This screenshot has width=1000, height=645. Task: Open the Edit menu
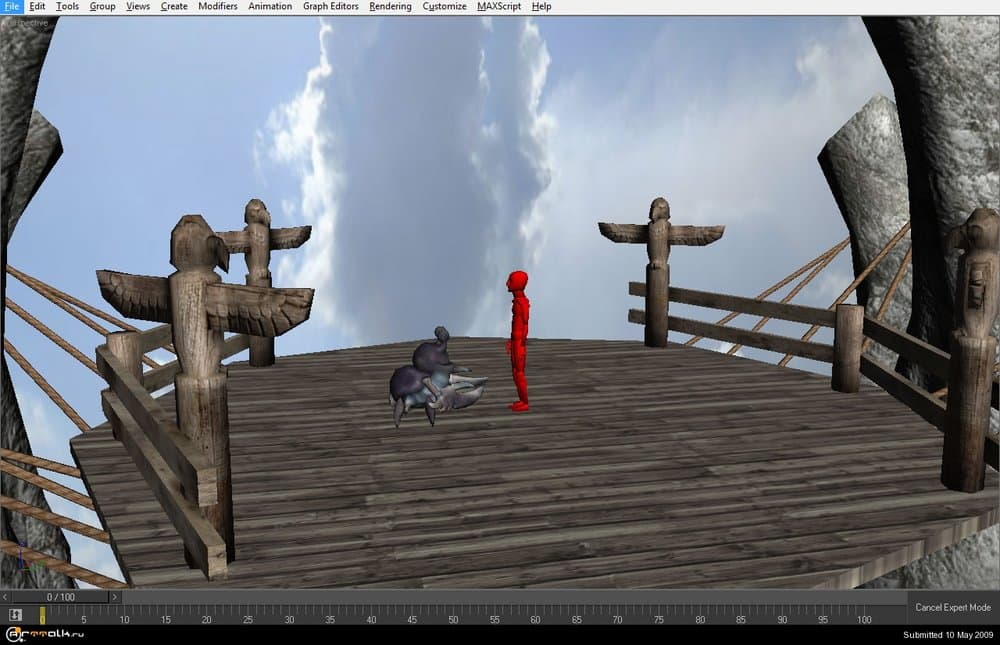pyautogui.click(x=37, y=6)
